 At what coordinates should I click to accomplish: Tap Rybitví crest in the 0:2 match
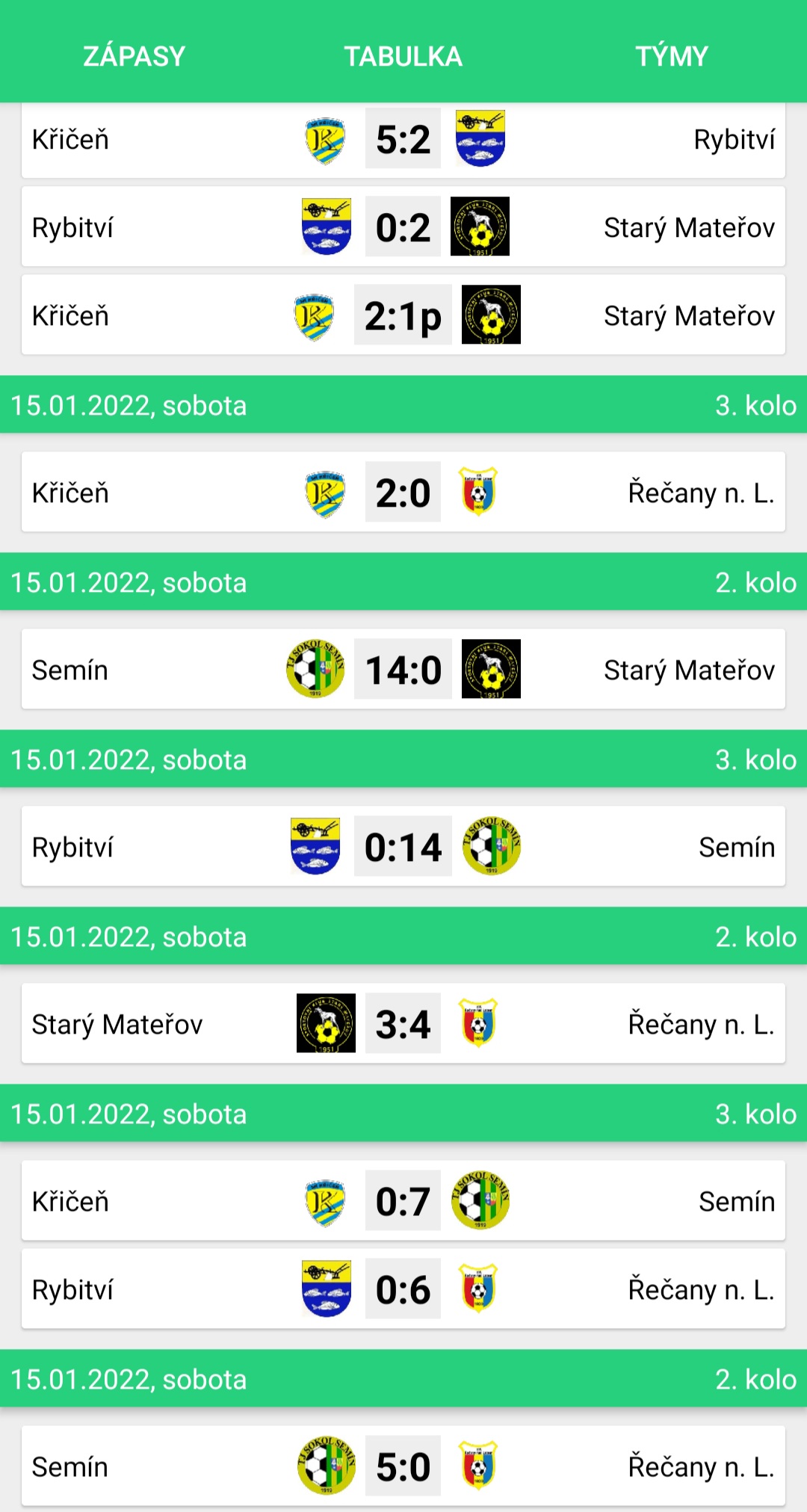(326, 226)
